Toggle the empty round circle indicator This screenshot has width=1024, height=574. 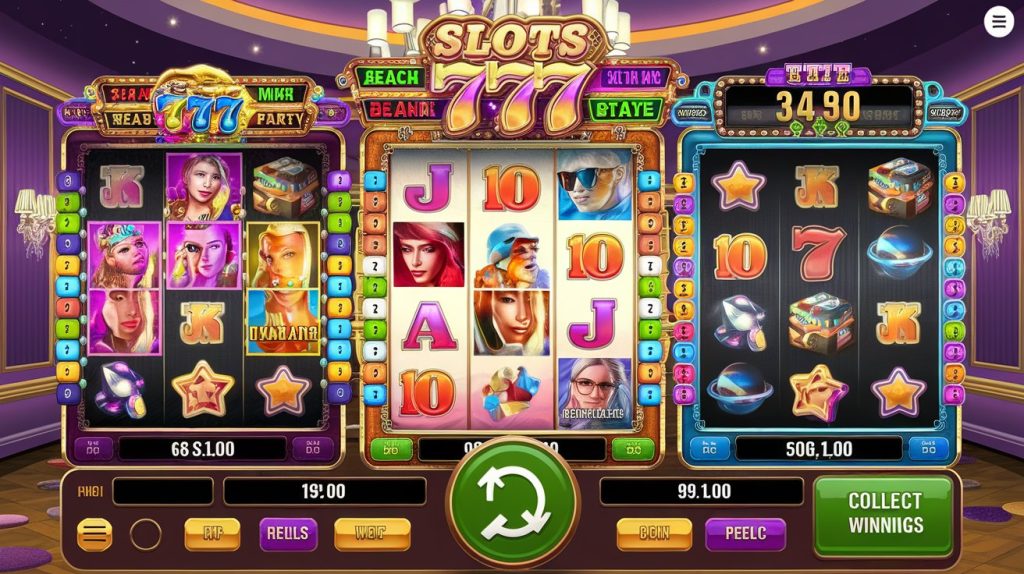(x=145, y=534)
